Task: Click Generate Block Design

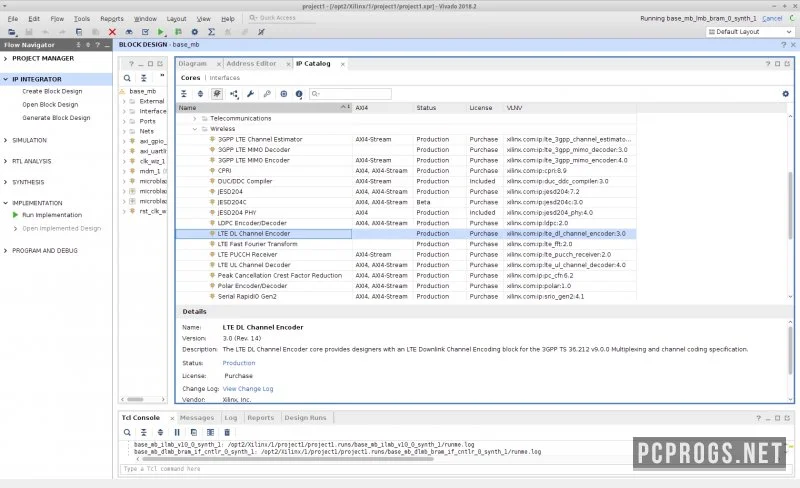Action: [x=56, y=118]
